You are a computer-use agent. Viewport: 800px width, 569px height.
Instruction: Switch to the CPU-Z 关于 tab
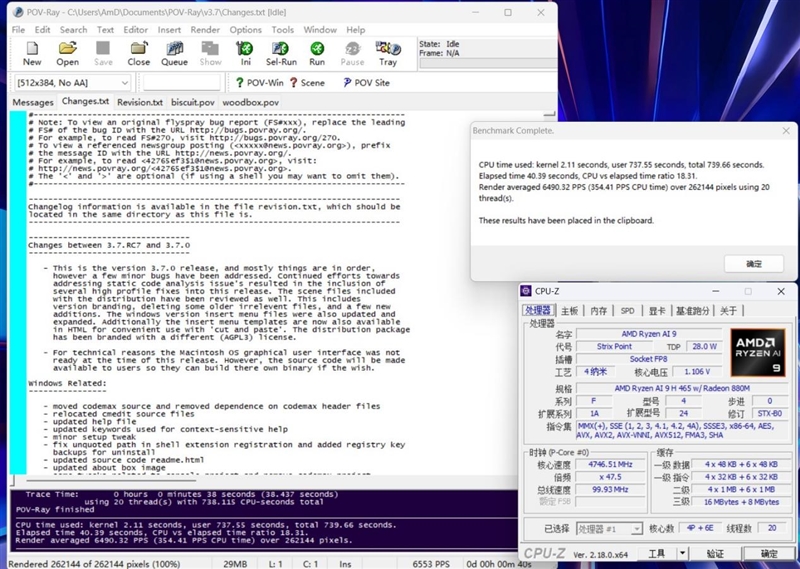pyautogui.click(x=728, y=310)
